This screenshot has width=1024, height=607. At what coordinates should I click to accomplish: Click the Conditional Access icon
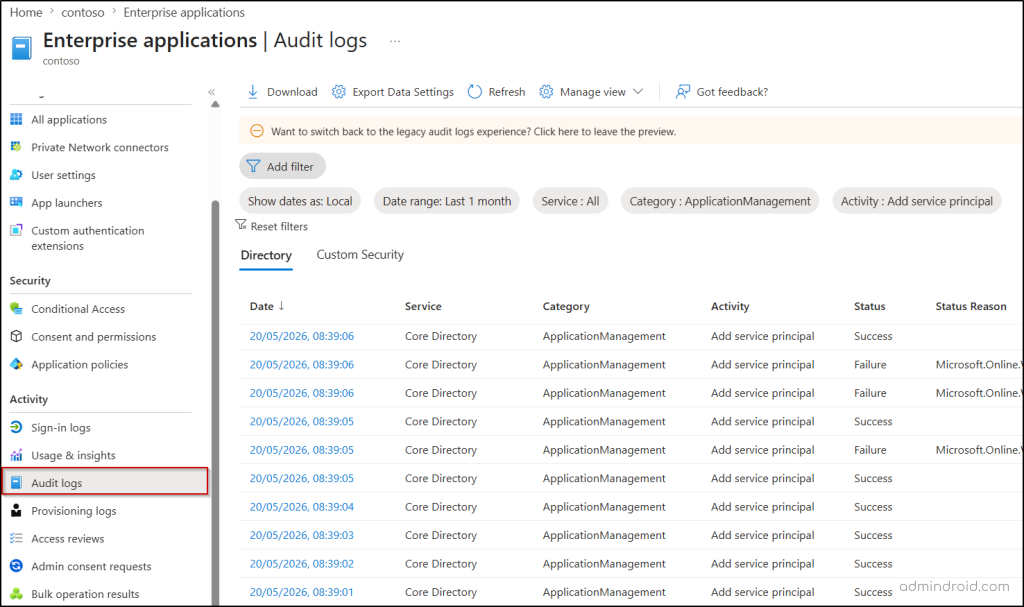16,308
